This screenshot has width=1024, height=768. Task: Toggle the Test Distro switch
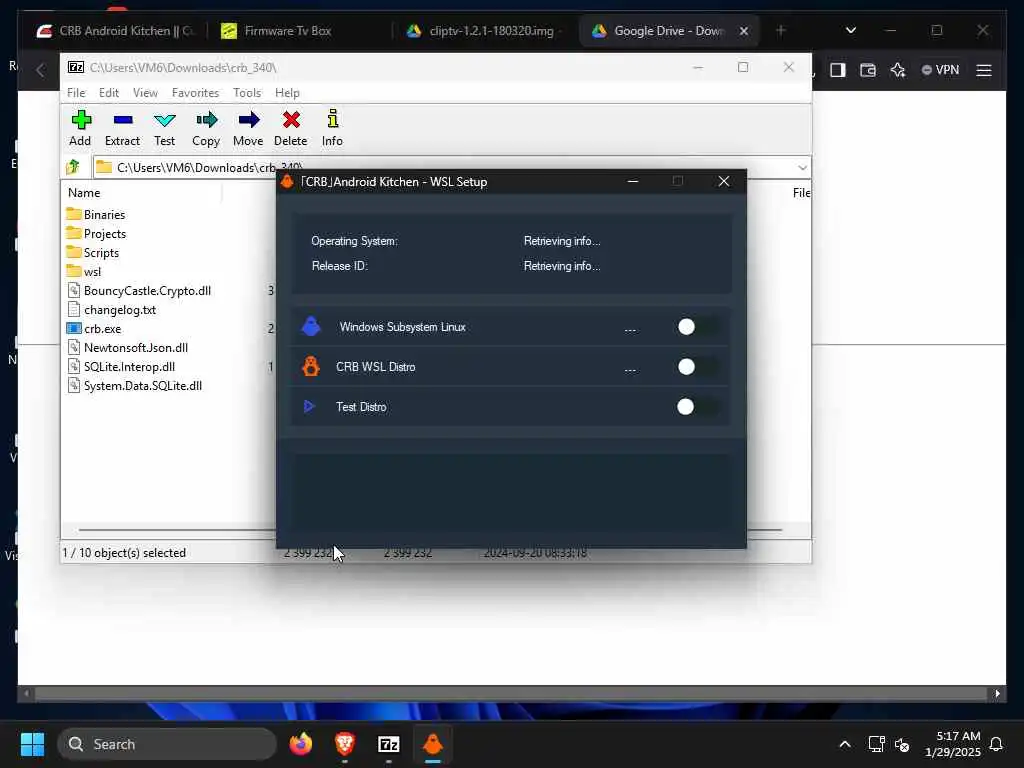pos(699,407)
